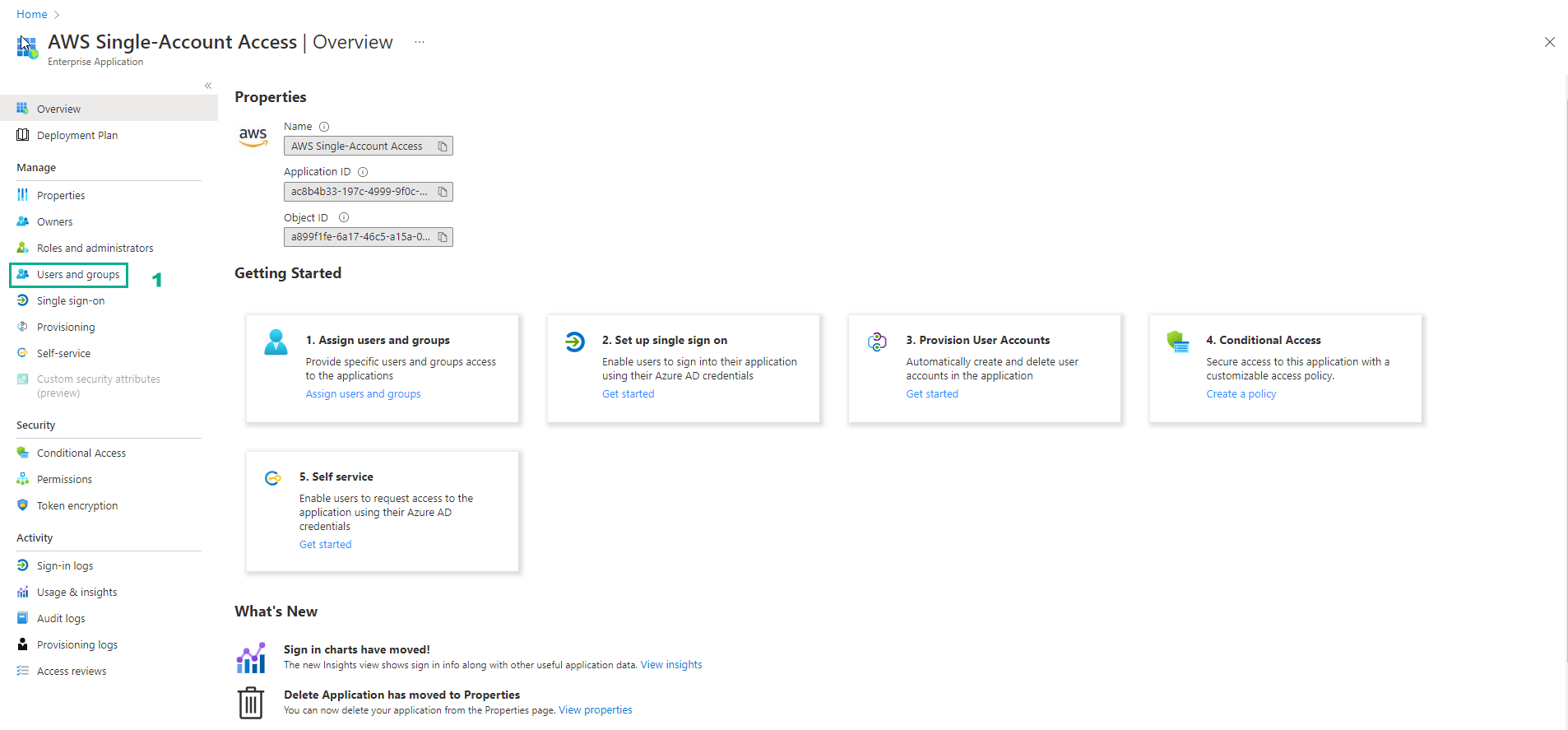1568x730 pixels.
Task: Click Get started under Provision User Accounts
Action: pyautogui.click(x=932, y=394)
